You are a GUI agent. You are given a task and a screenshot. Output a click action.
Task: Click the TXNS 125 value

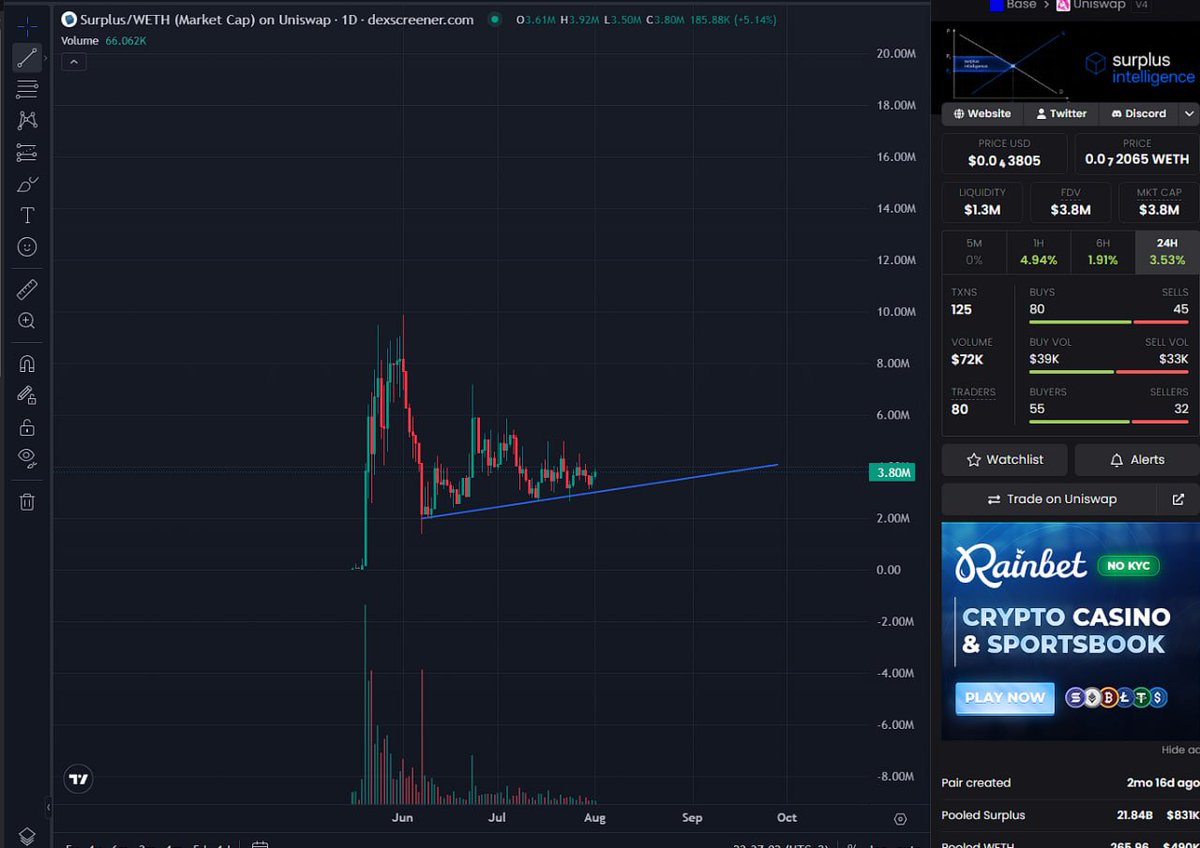tap(961, 309)
